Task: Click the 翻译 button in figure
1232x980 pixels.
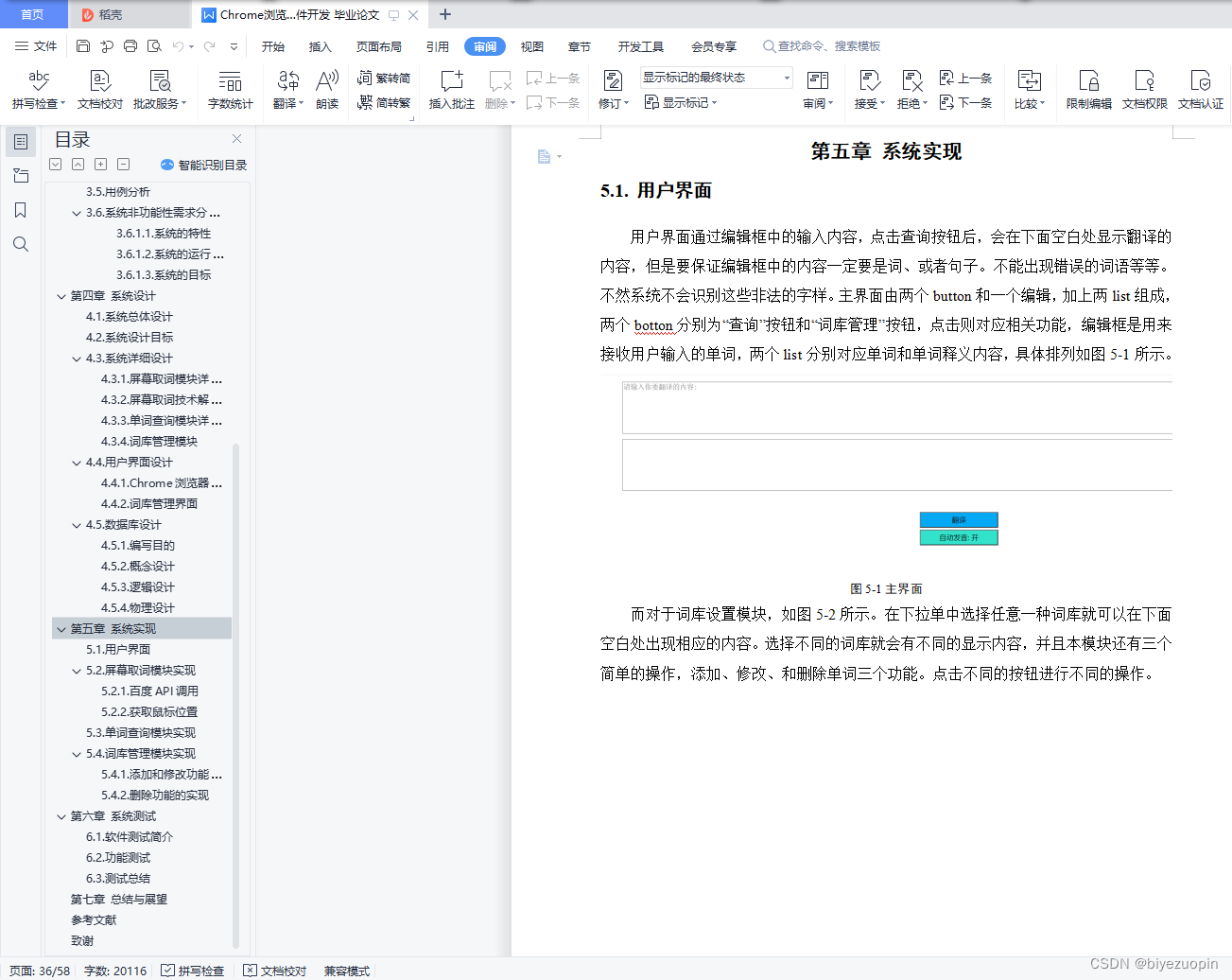Action: click(x=959, y=520)
